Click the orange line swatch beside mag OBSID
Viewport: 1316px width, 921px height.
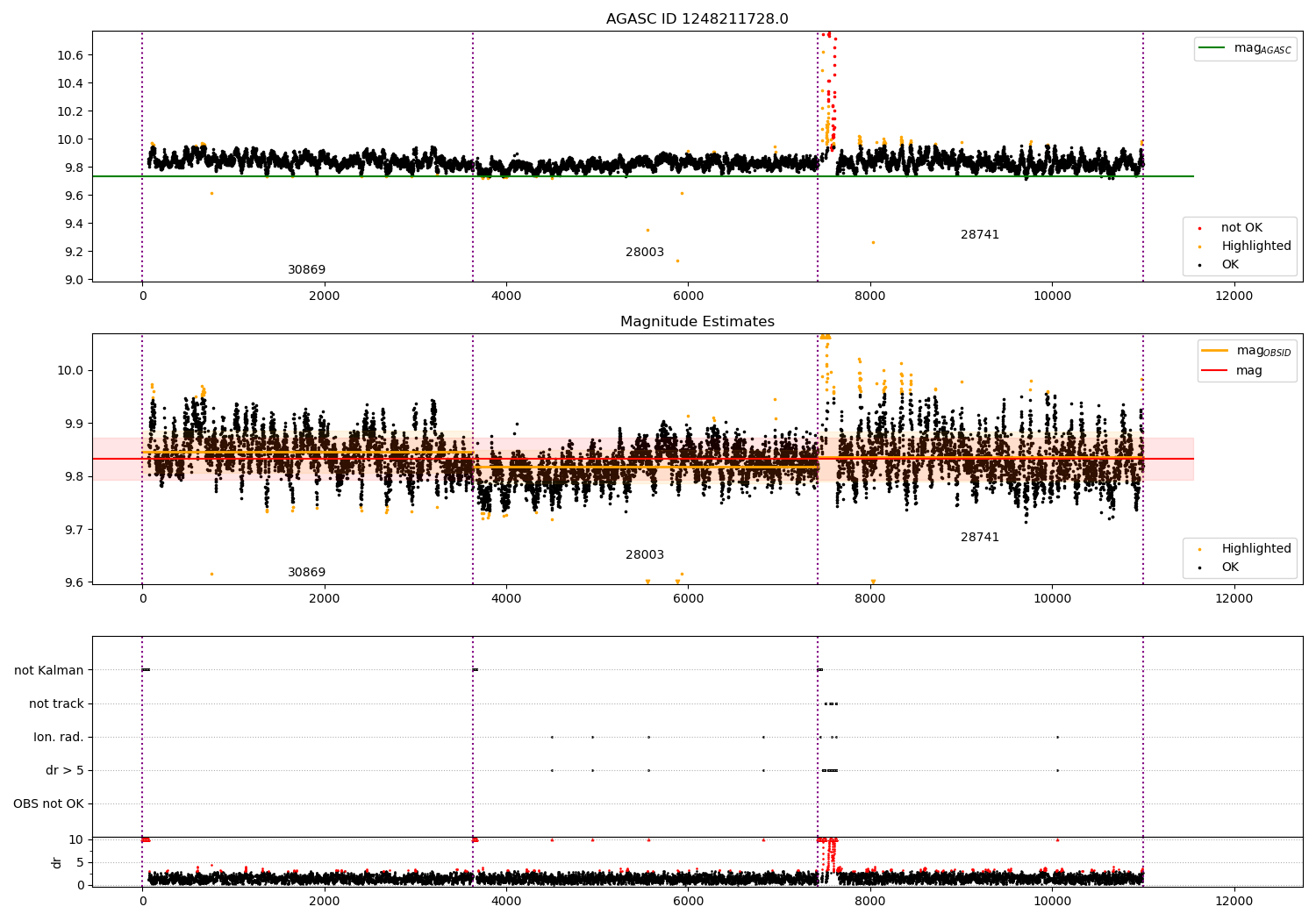pos(1214,351)
